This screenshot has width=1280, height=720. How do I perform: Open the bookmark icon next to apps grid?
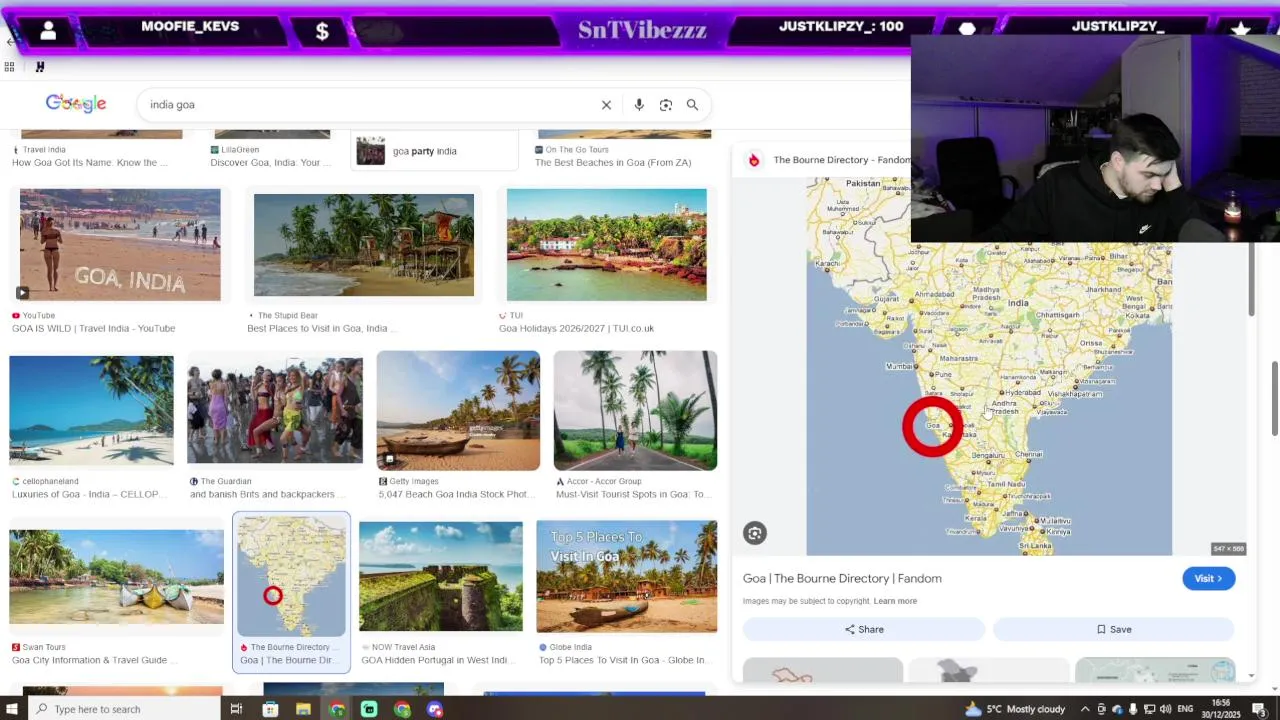[40, 67]
